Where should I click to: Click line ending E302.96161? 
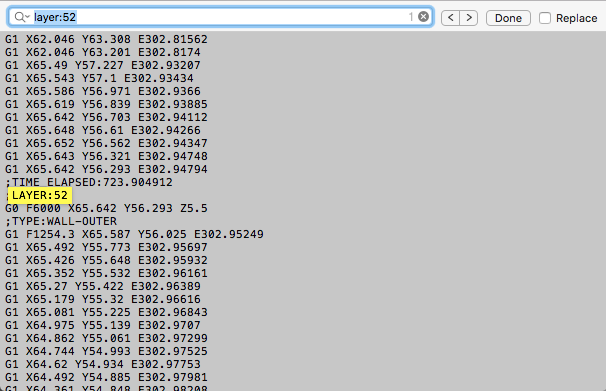pyautogui.click(x=106, y=273)
